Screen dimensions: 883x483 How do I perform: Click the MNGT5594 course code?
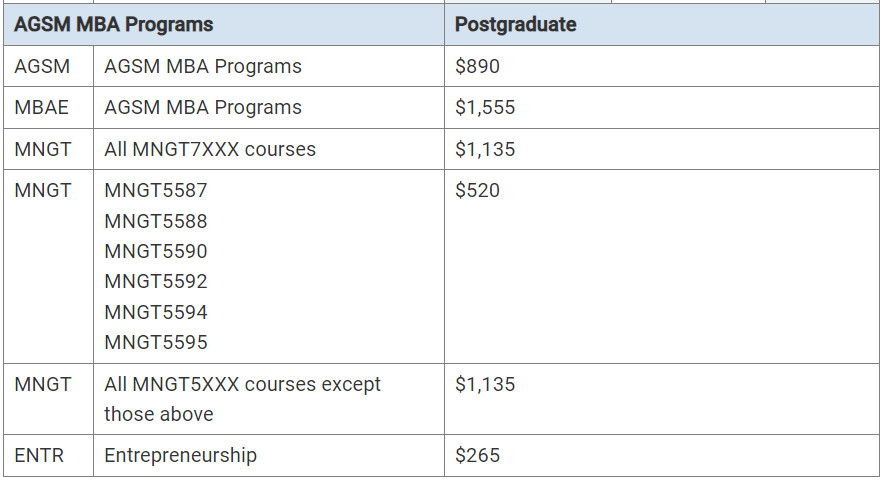[x=156, y=312]
